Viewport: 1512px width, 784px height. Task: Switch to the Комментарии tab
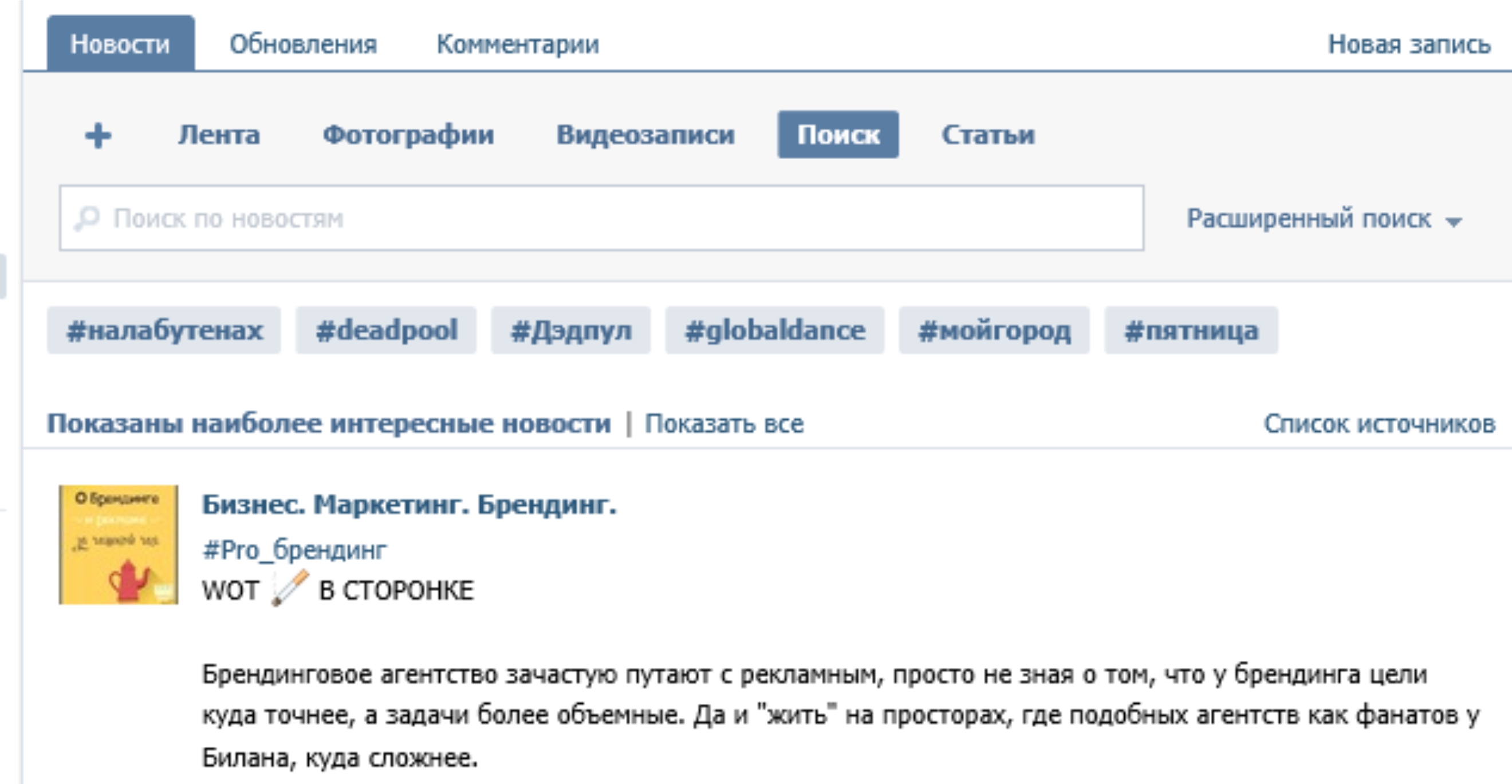518,44
